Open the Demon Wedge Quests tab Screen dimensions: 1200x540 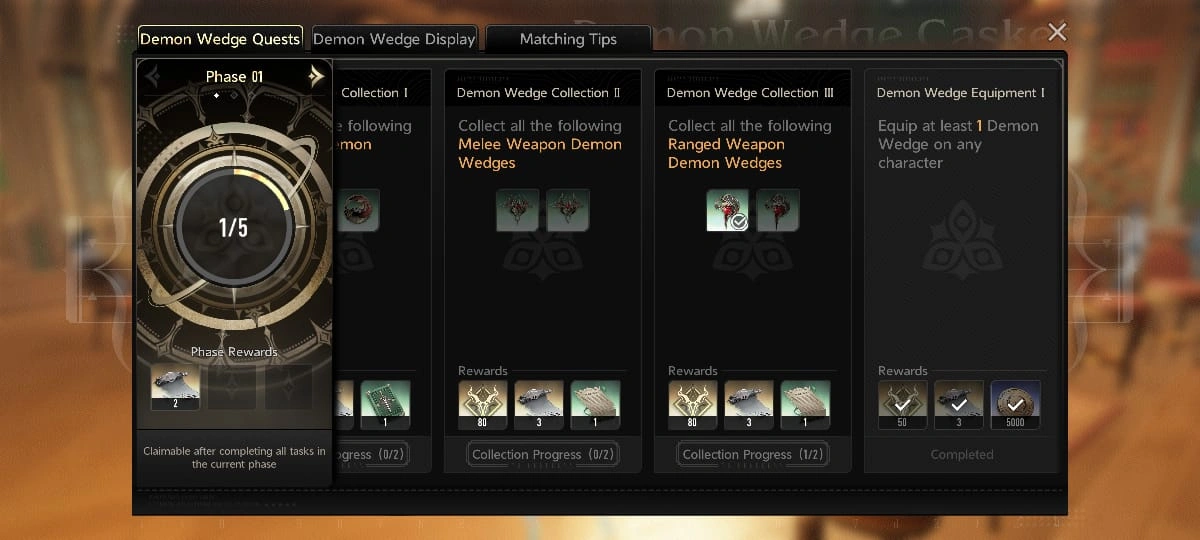pyautogui.click(x=220, y=39)
